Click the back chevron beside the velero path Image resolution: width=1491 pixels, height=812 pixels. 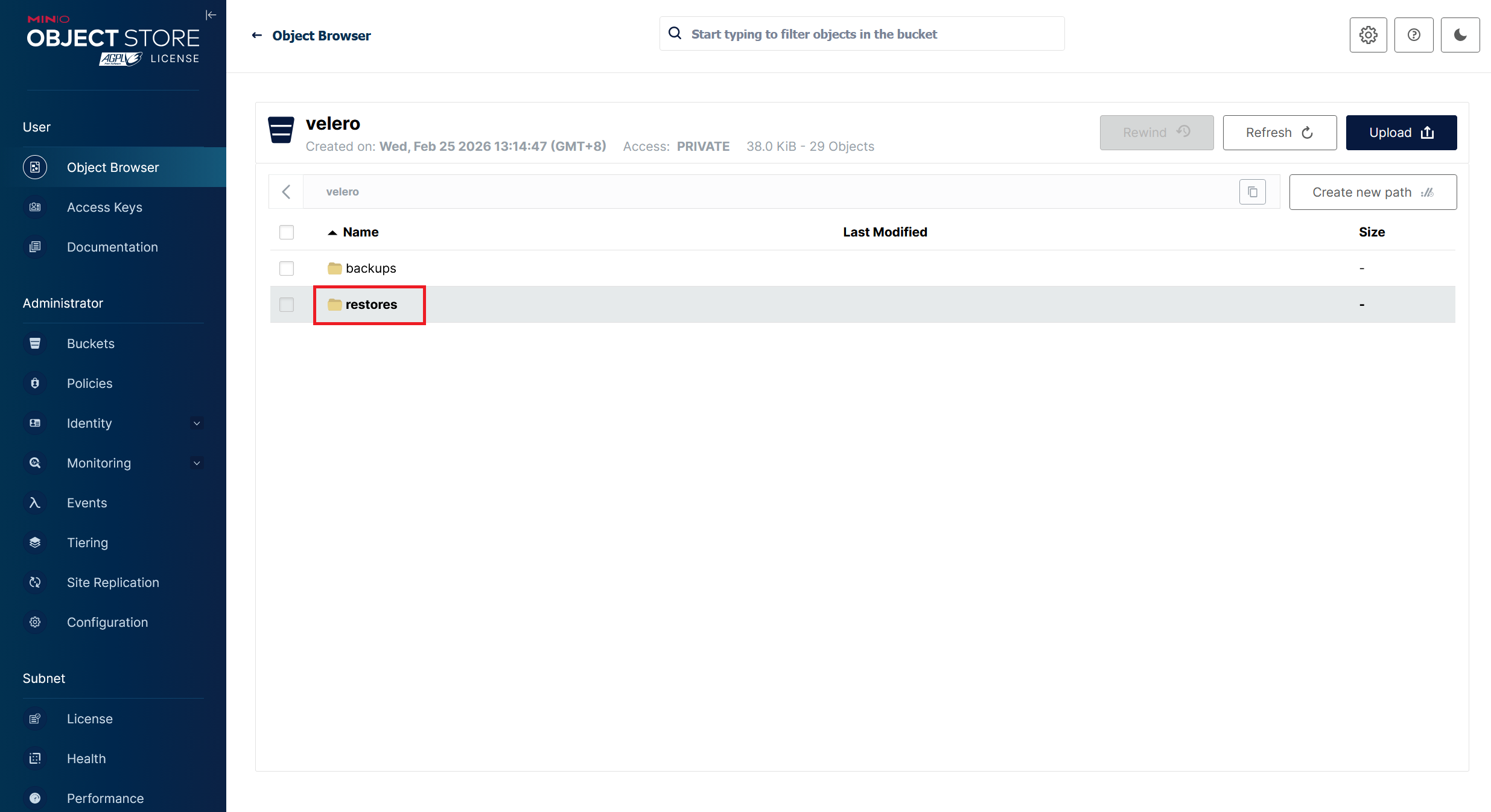click(287, 192)
